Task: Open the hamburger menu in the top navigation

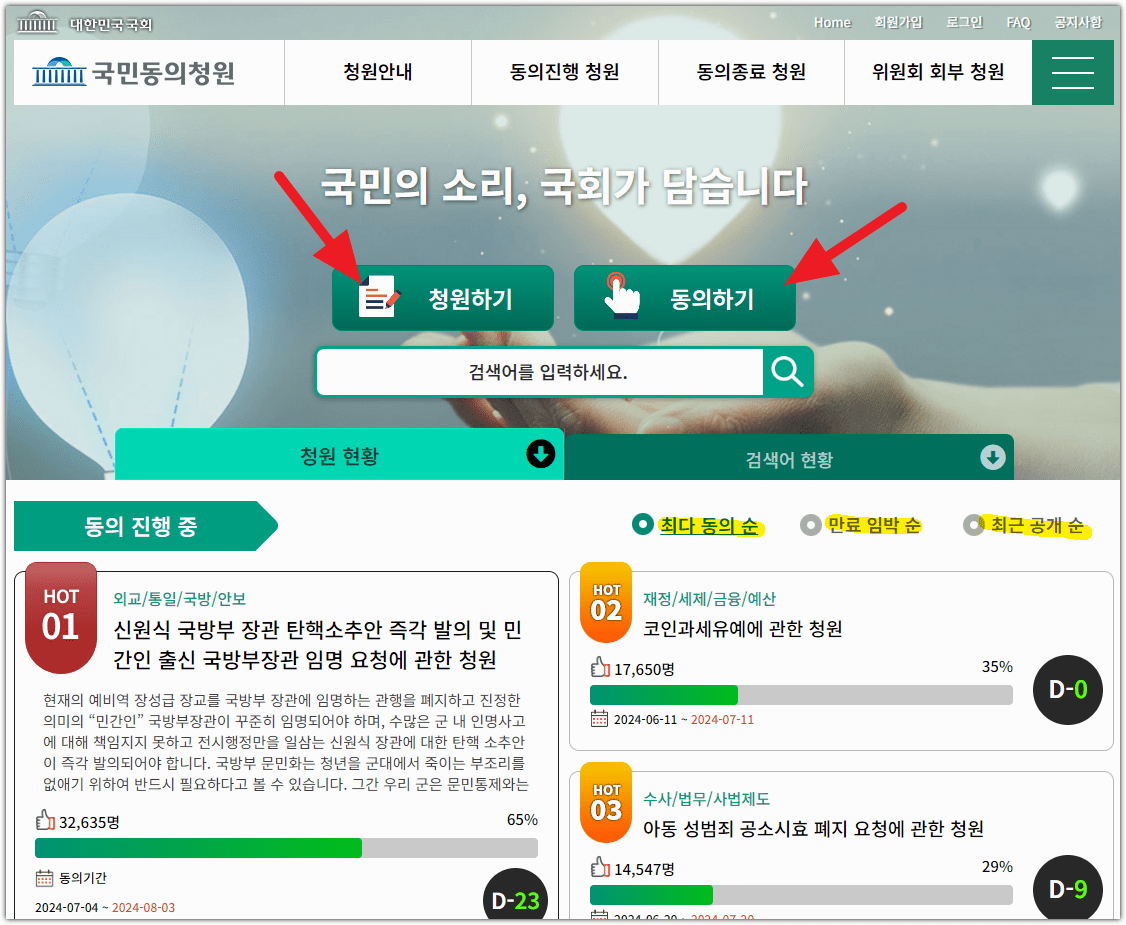Action: pos(1072,72)
